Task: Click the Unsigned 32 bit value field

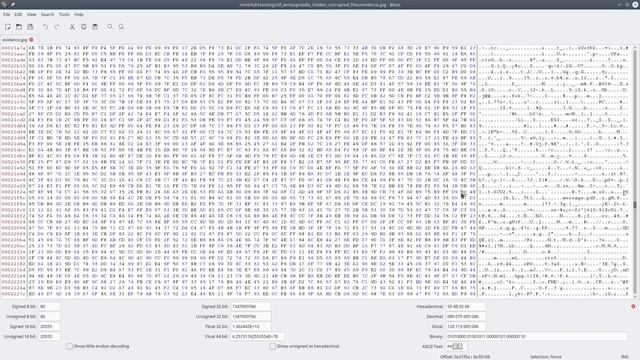Action: coord(250,316)
